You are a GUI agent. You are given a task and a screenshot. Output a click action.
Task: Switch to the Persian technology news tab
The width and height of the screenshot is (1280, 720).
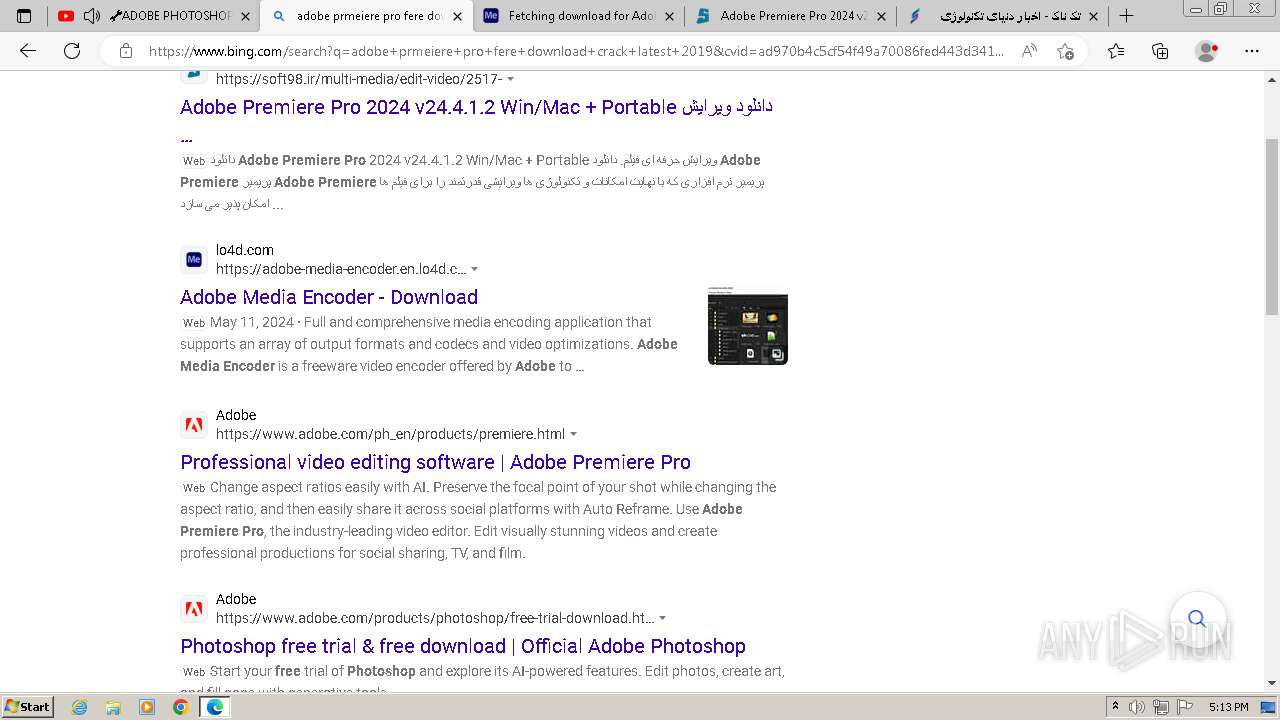point(1003,16)
